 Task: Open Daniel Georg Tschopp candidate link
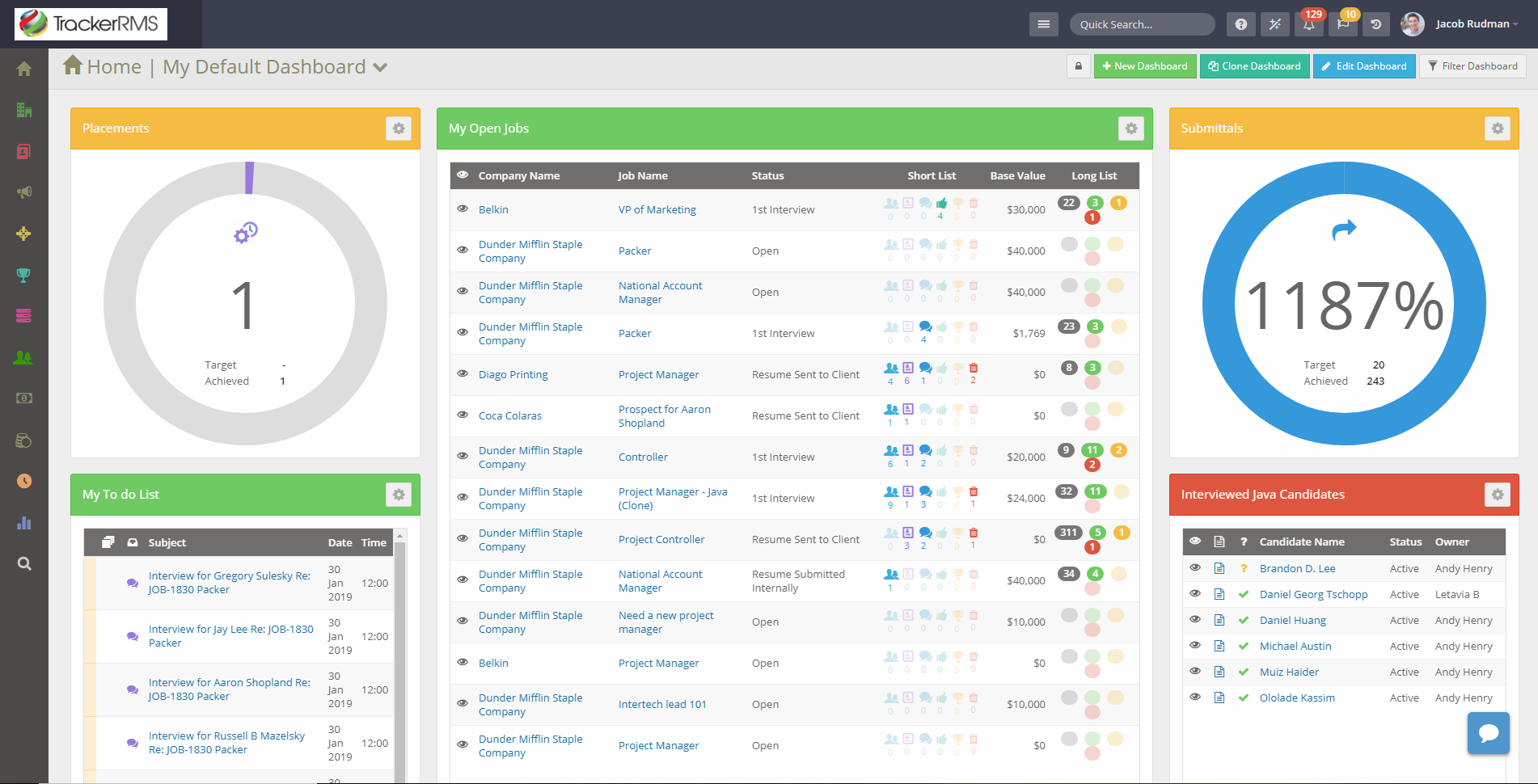click(x=1313, y=595)
